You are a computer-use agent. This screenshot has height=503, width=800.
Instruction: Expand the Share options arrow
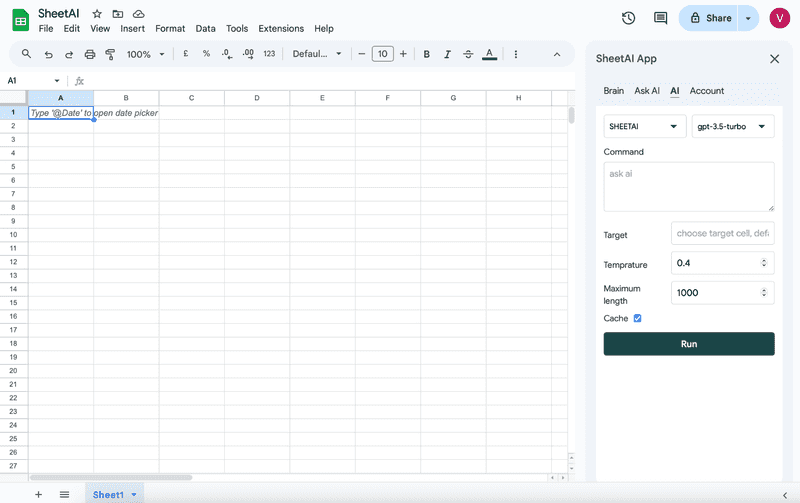[748, 18]
